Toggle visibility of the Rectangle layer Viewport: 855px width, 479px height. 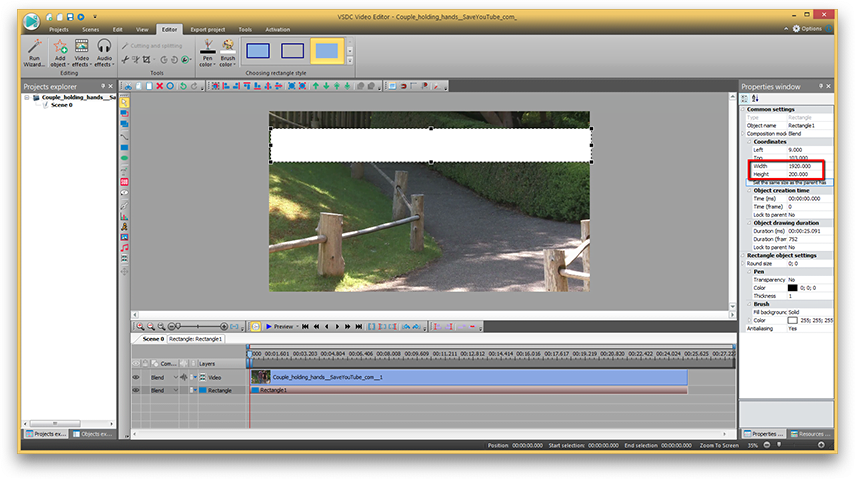136,390
